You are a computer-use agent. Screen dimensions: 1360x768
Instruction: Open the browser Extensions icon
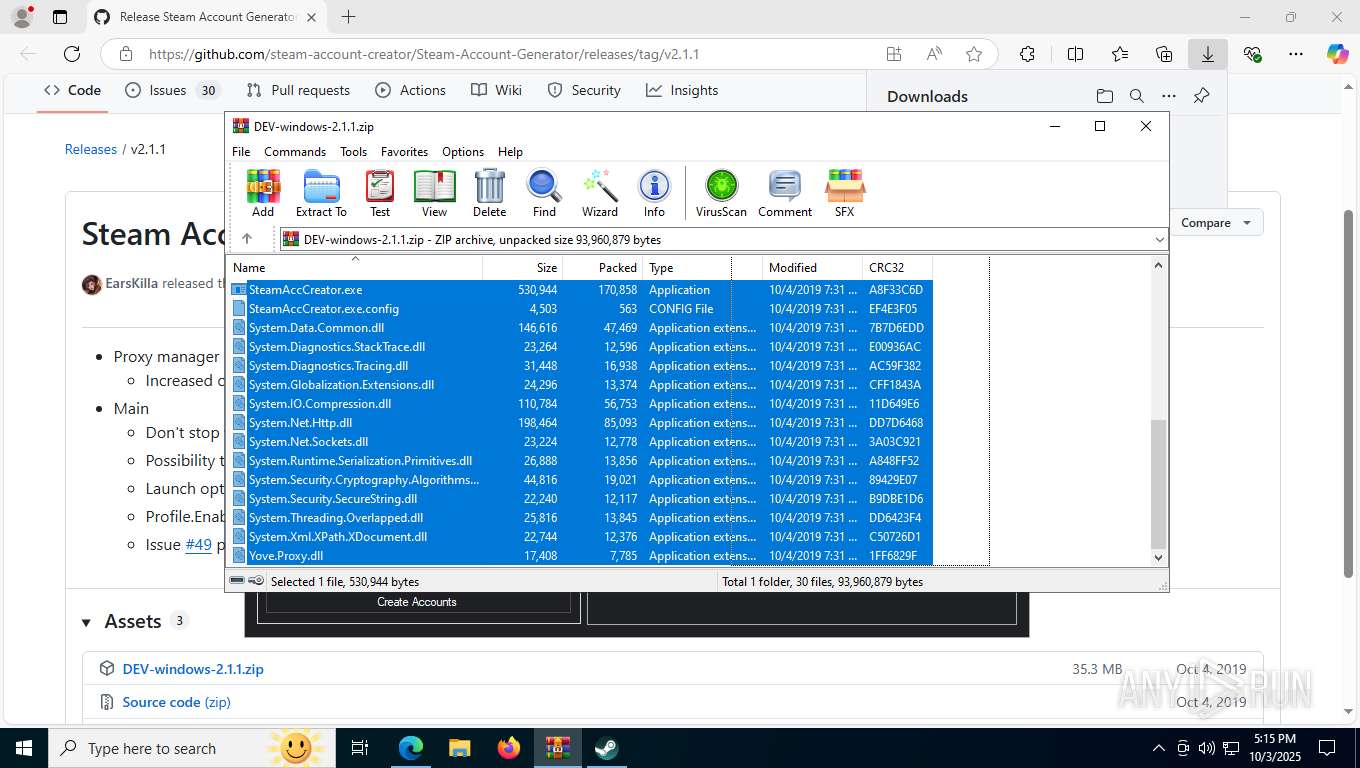(1027, 54)
